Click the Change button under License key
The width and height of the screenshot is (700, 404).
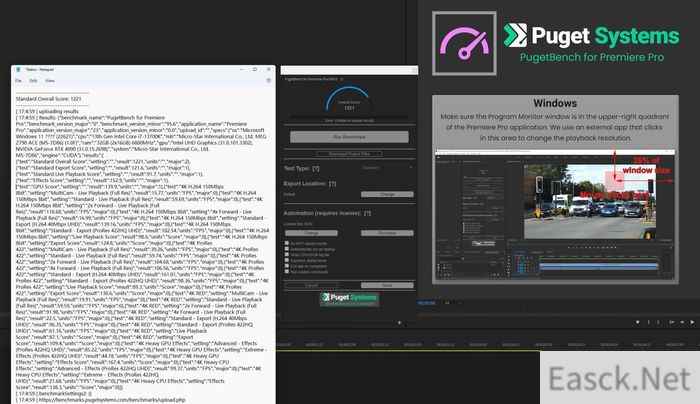pyautogui.click(x=311, y=233)
